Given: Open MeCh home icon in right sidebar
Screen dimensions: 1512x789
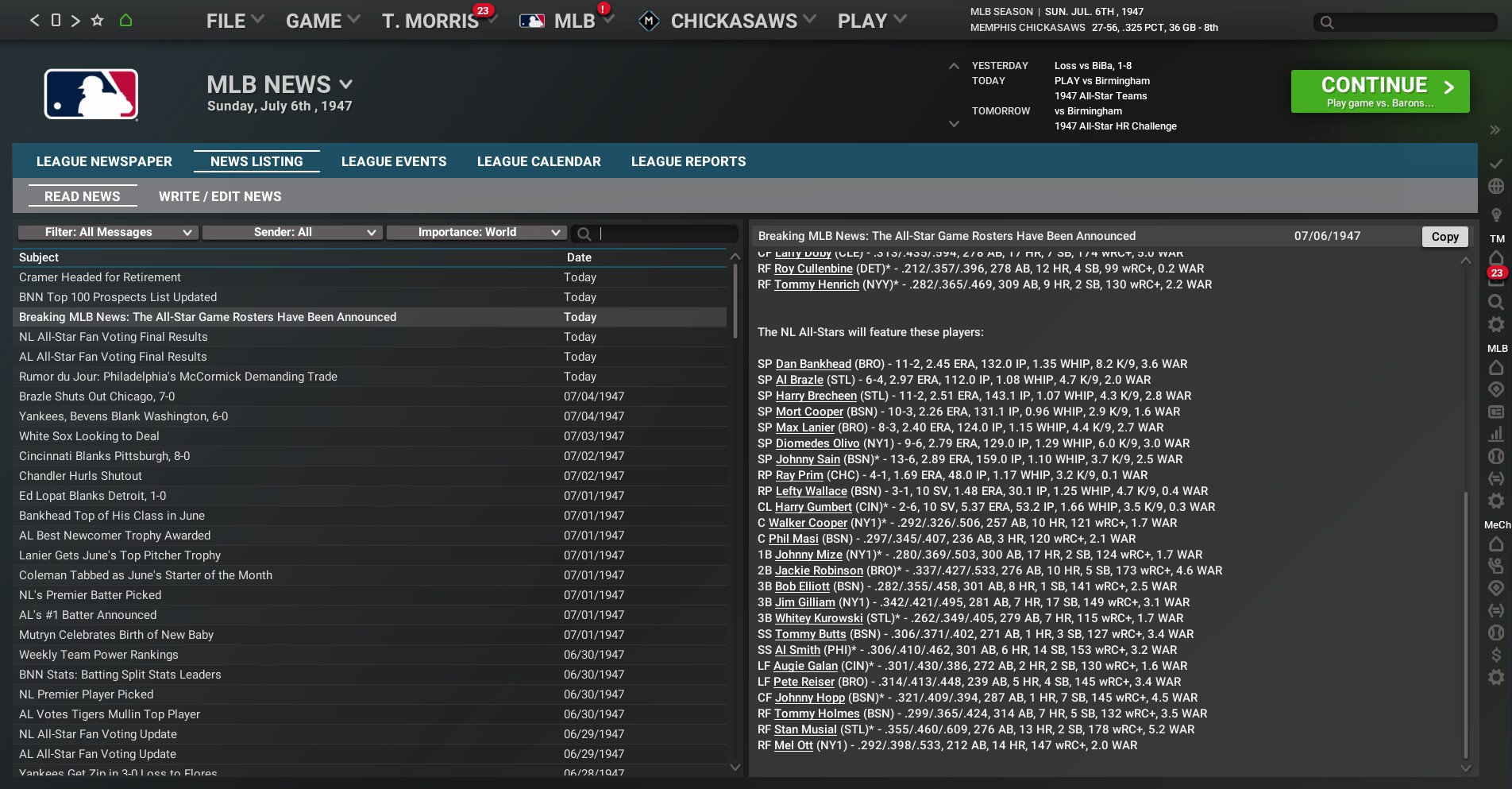Looking at the screenshot, I should click(x=1496, y=544).
